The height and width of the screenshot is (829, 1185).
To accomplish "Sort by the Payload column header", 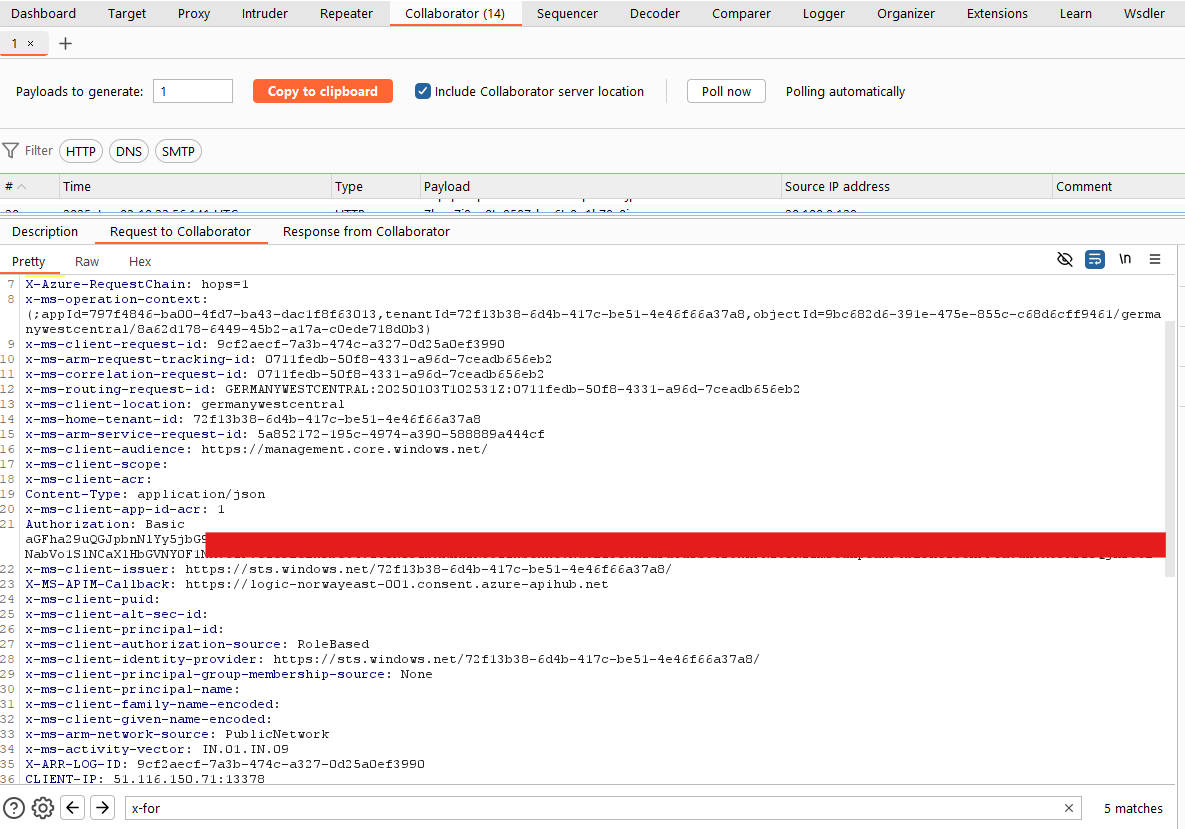I will tap(601, 187).
